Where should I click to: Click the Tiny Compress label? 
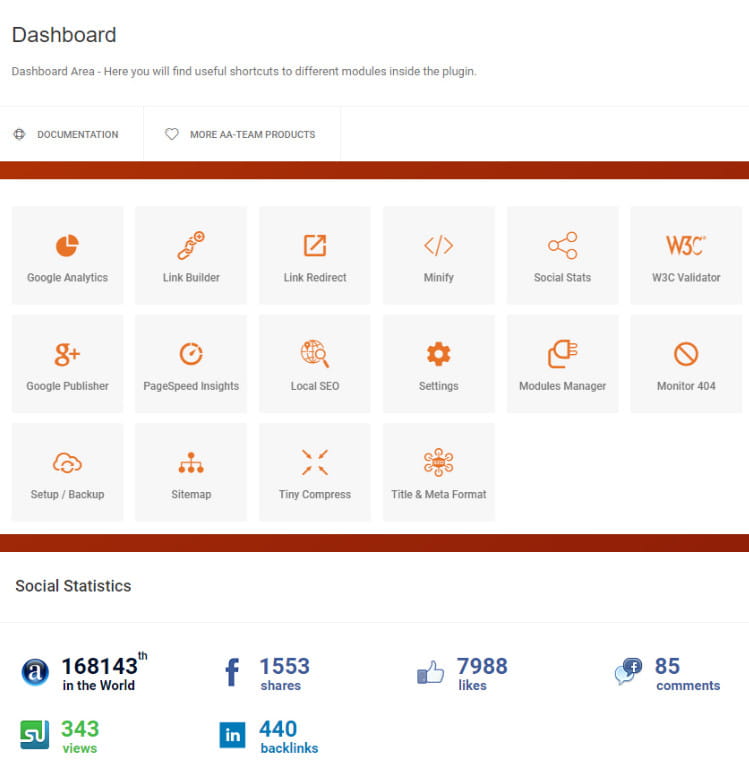coord(315,494)
